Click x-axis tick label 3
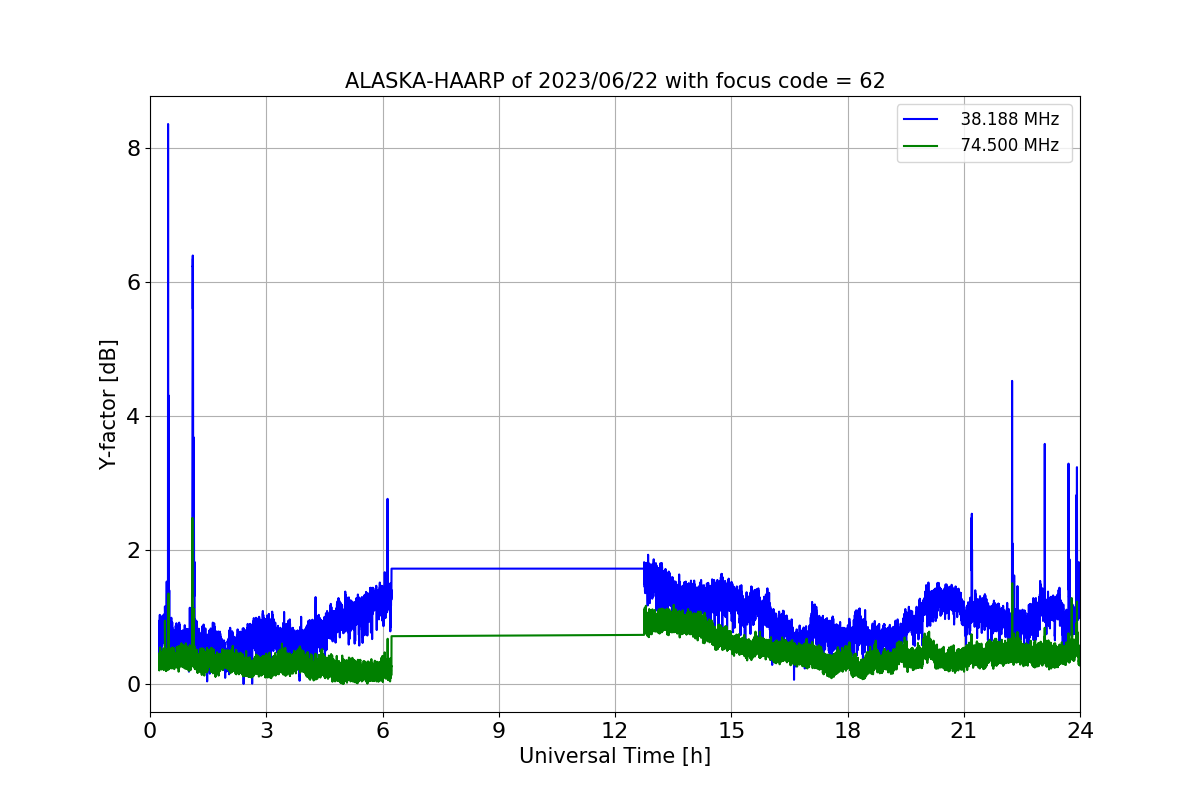Image resolution: width=1200 pixels, height=800 pixels. tap(266, 730)
